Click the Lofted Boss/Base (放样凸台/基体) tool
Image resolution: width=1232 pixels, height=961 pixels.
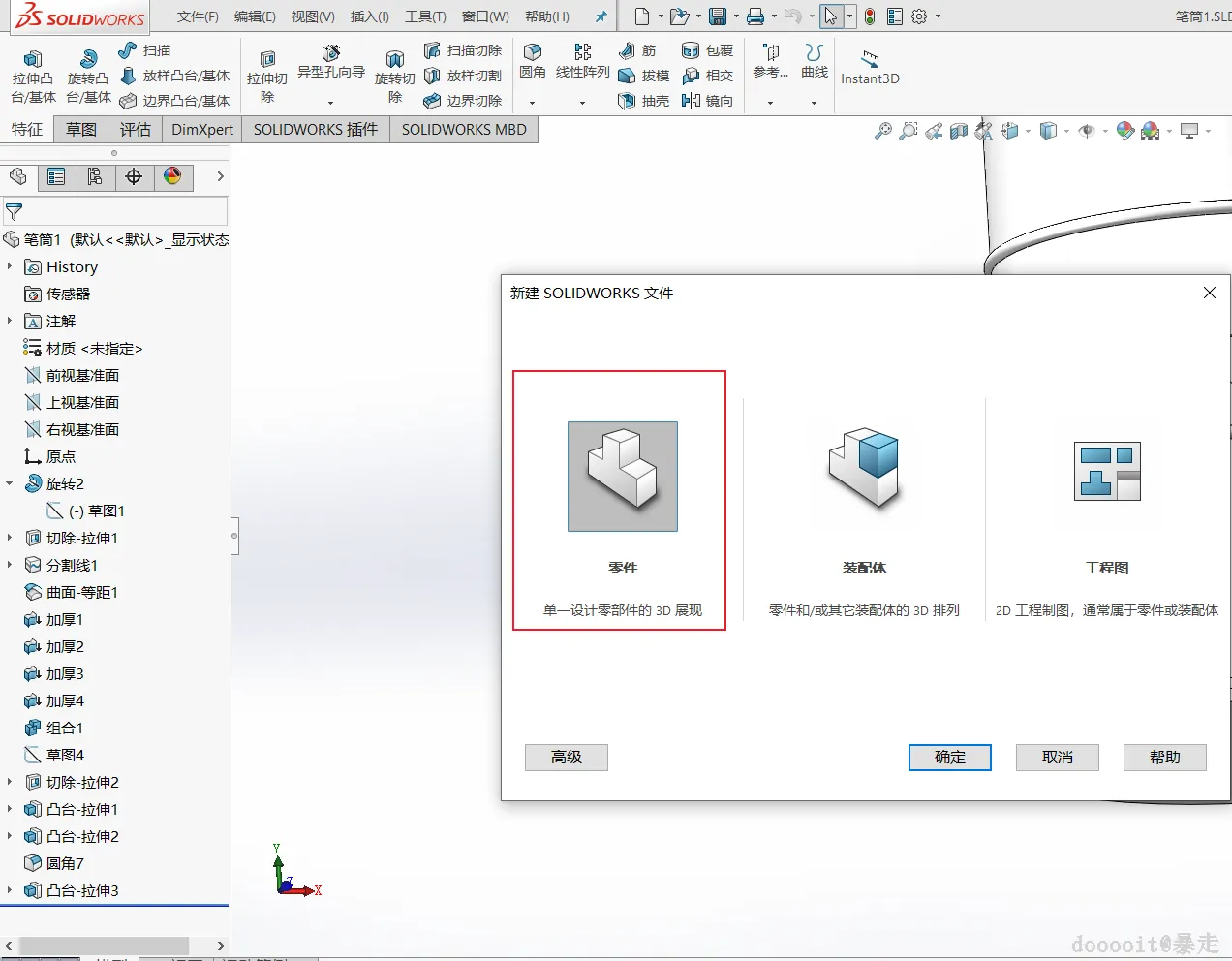pyautogui.click(x=174, y=76)
